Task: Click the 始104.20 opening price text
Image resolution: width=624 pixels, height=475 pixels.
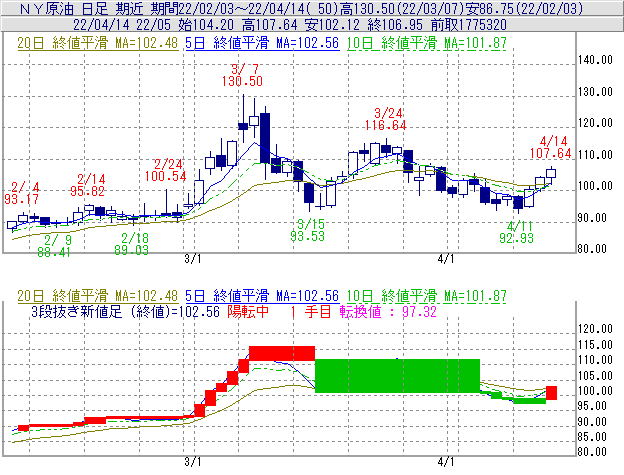Action: click(x=206, y=25)
